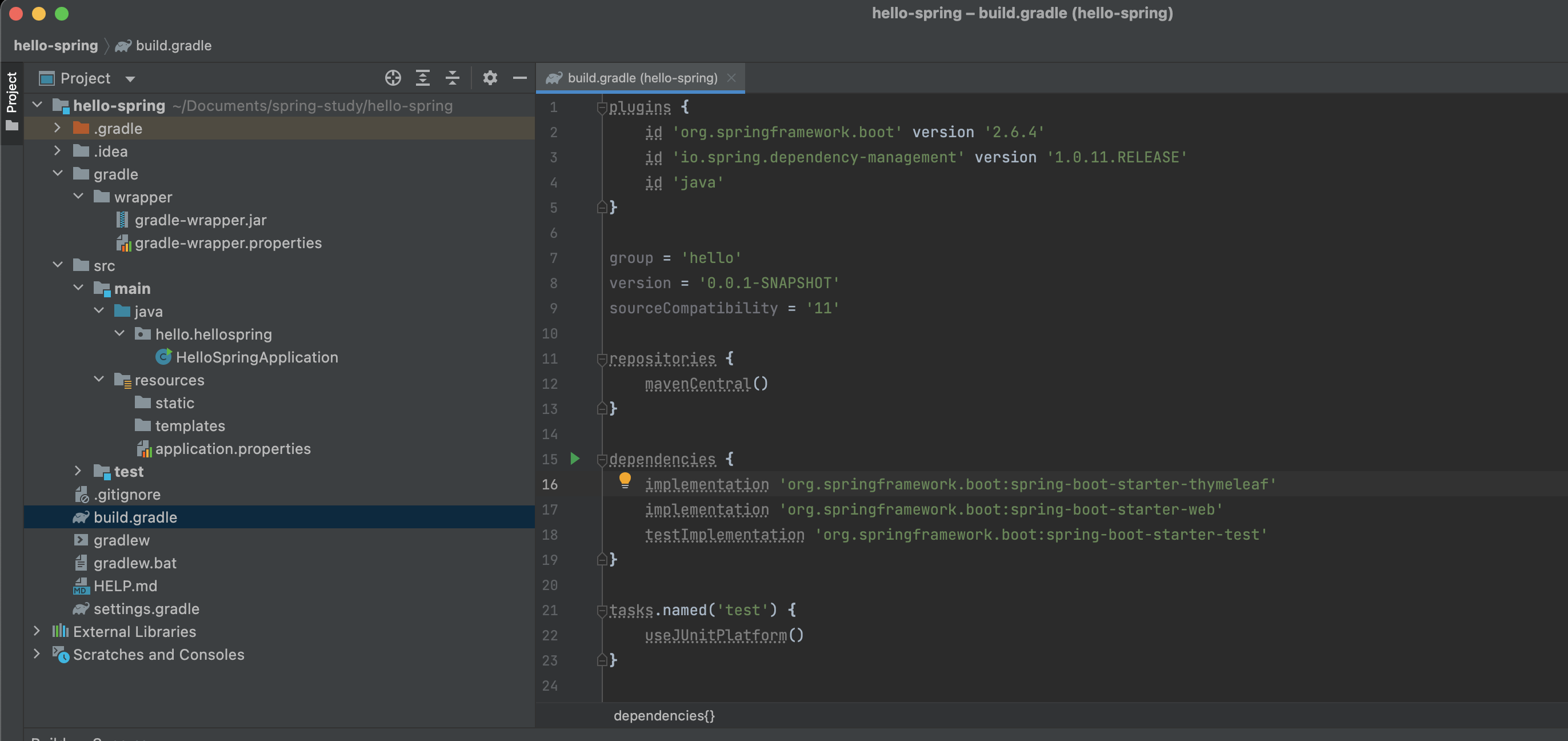Viewport: 1568px width, 741px height.
Task: Click fold toggle on dependencies block
Action: [601, 460]
